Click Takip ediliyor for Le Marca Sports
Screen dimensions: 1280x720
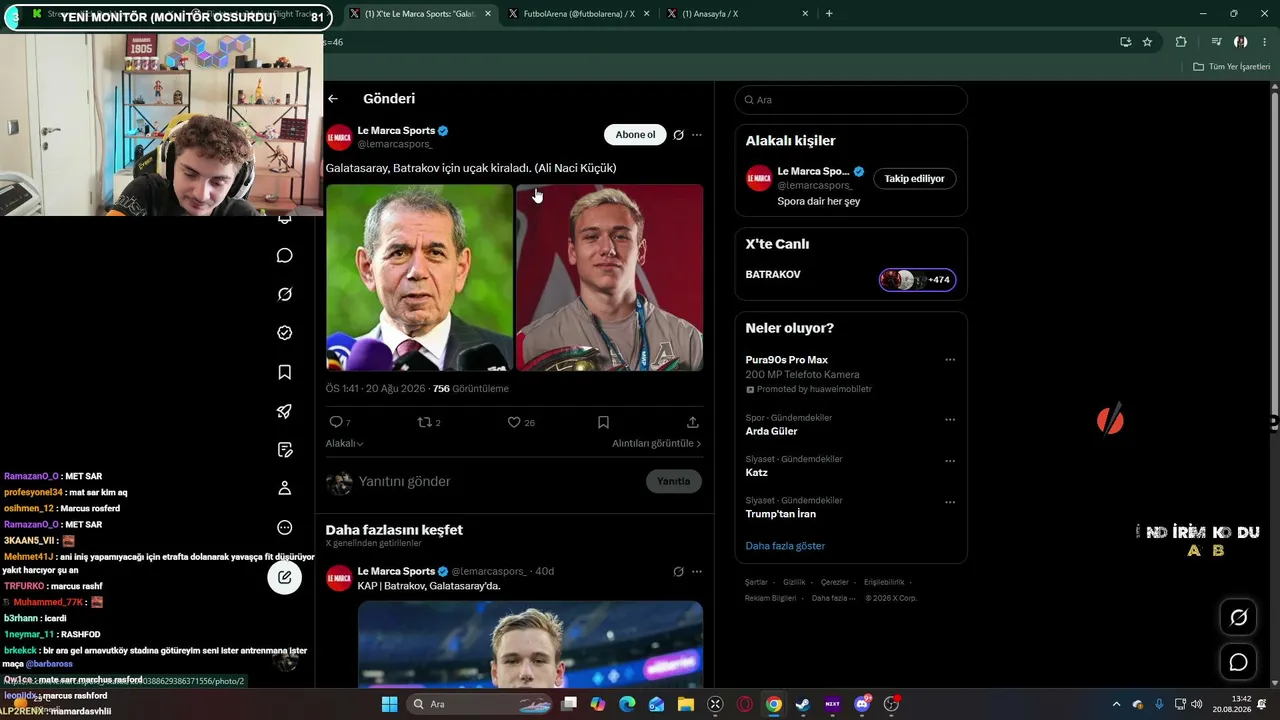click(915, 179)
